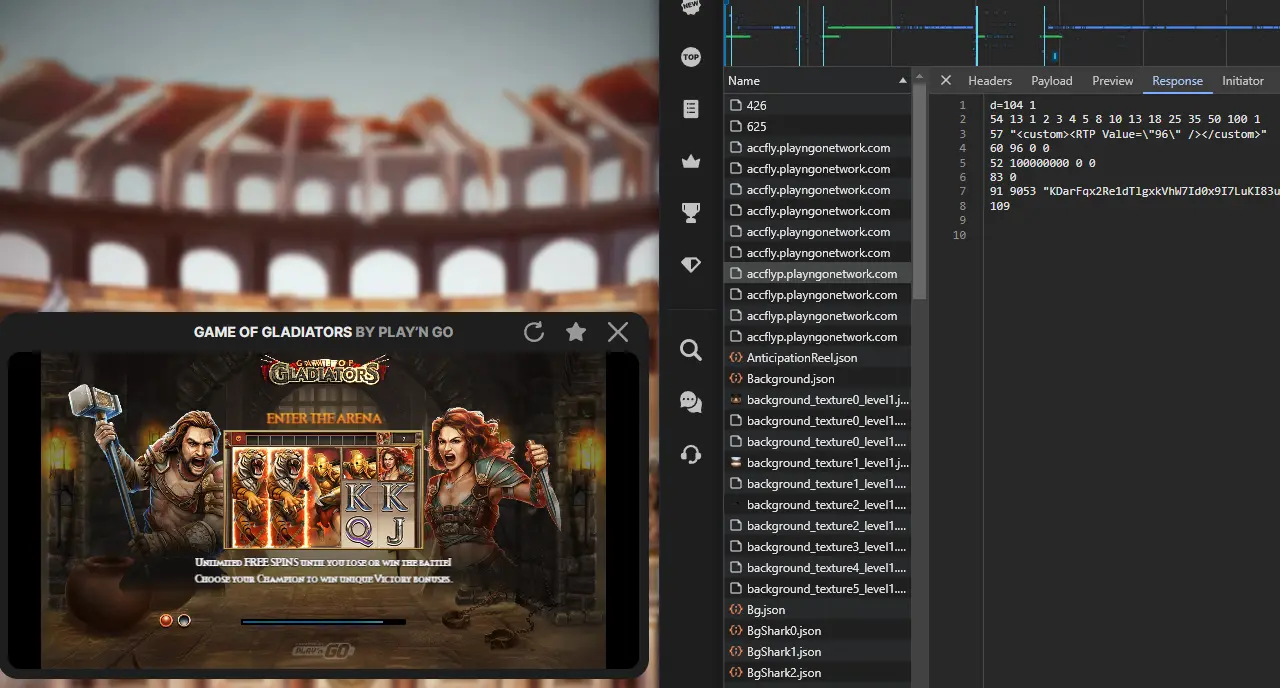Screen dimensions: 1280x688
Task: Click the 'GAME OF GLADIATORS BY PLAY'N GO' title
Action: coord(323,332)
